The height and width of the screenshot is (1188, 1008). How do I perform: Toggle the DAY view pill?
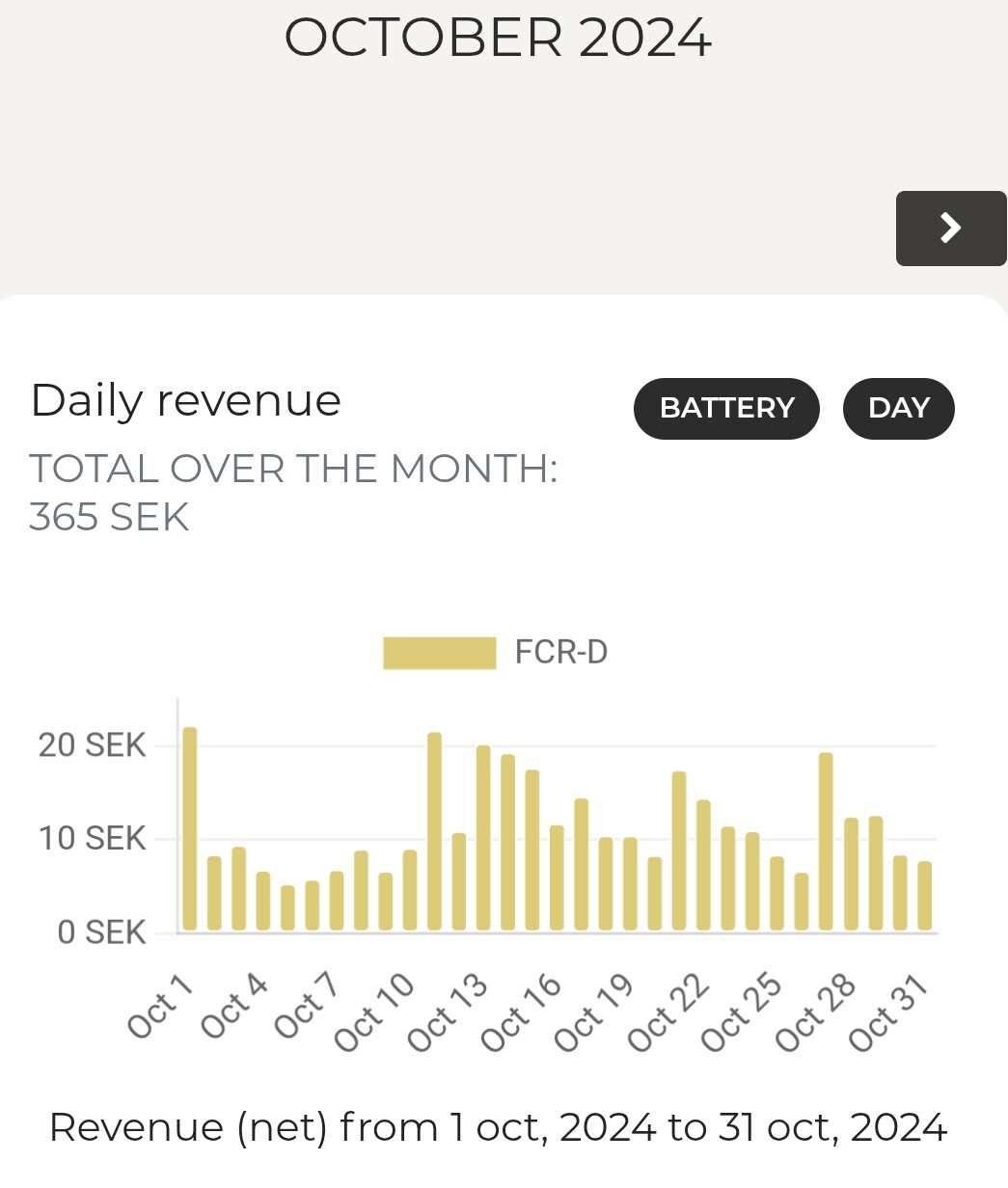tap(898, 408)
